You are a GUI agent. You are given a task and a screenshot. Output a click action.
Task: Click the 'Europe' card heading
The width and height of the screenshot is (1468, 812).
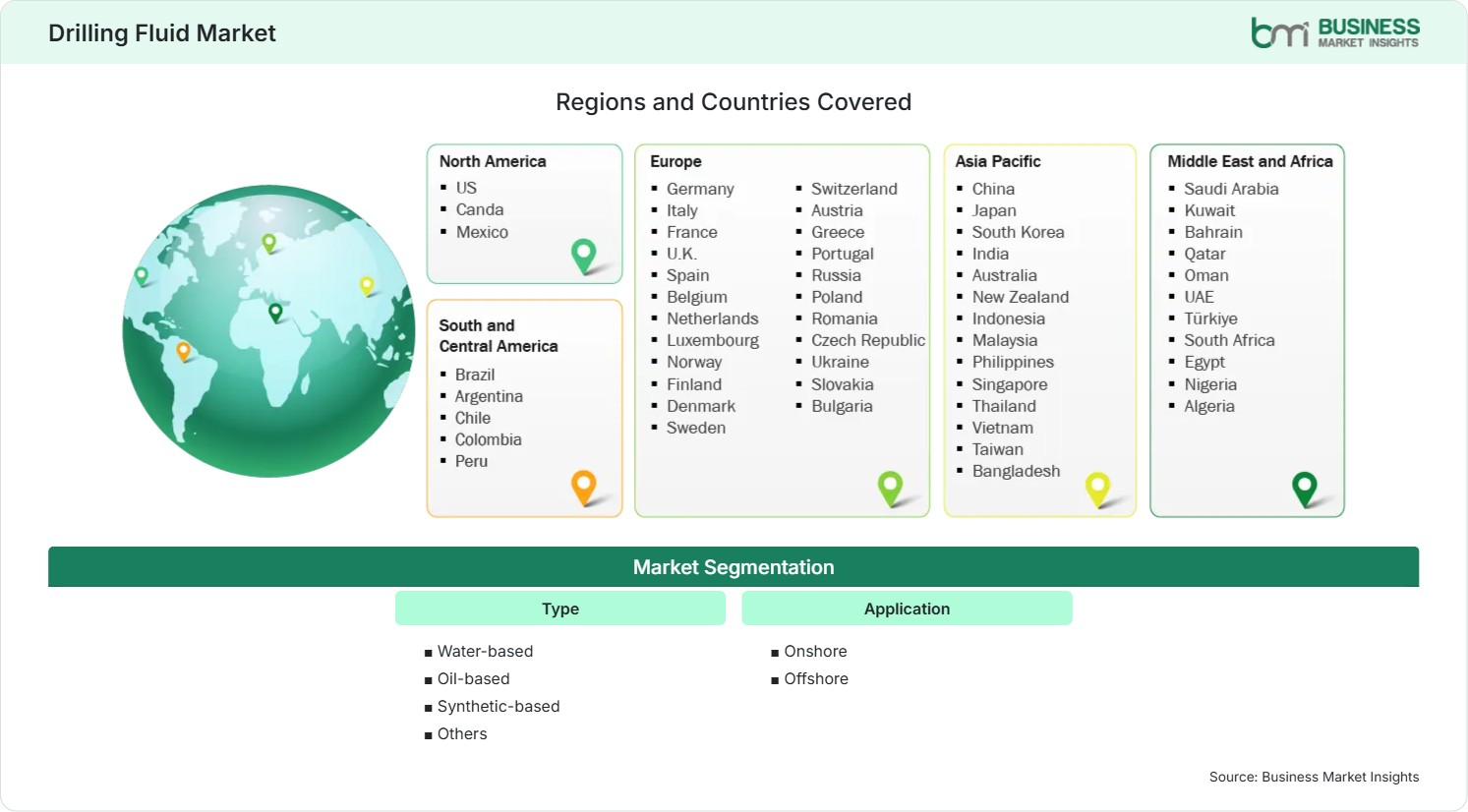[675, 161]
